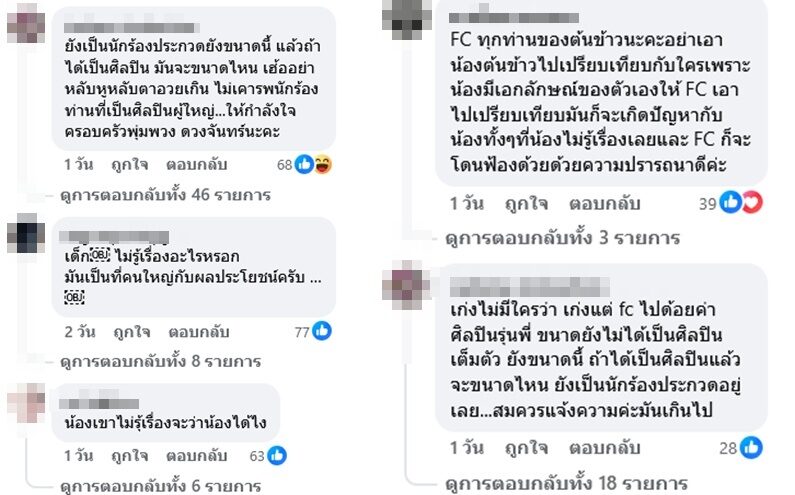The image size is (795, 495).
Task: Click the like reaction icon beside 39
Action: [x=731, y=202]
